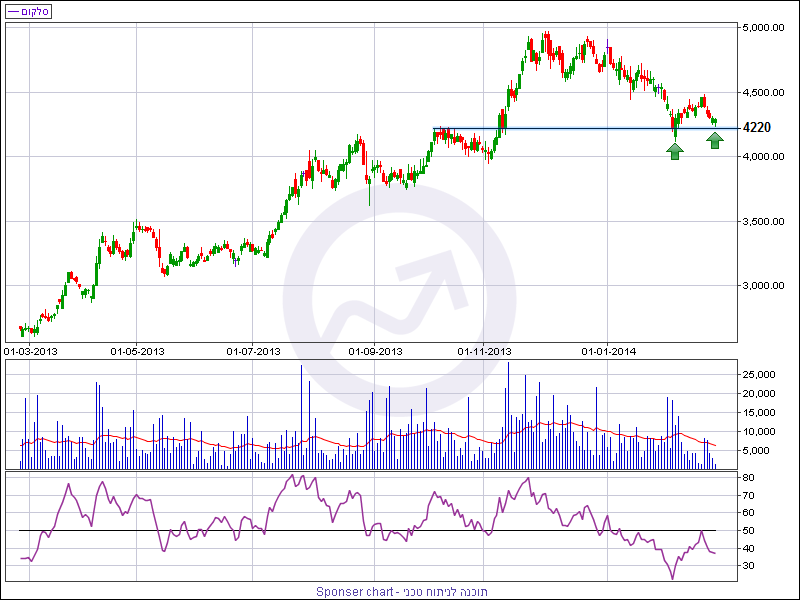Click the סלקום legend label box
This screenshot has width=800, height=600.
28,11
